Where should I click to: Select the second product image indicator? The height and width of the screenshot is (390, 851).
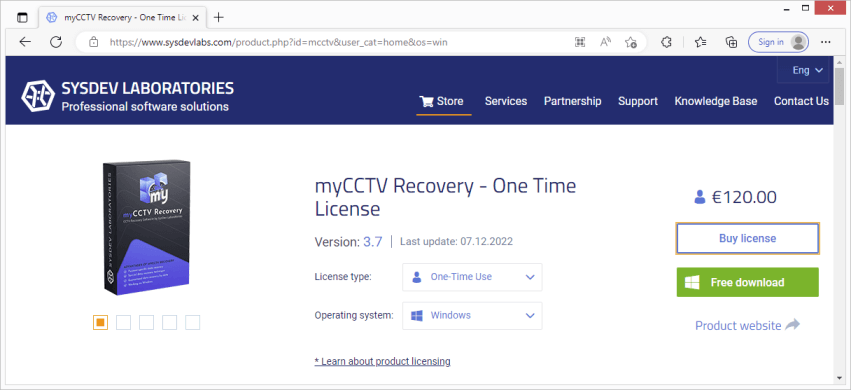pos(123,322)
